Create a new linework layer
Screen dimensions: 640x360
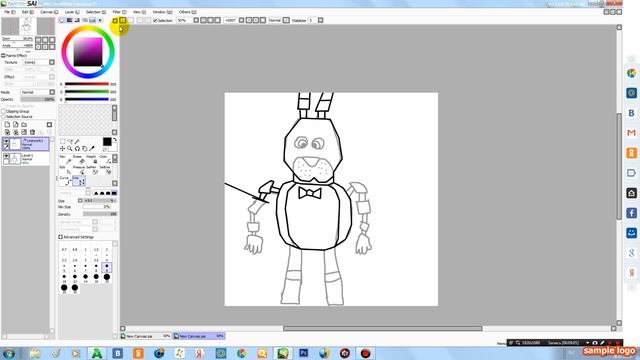point(16,124)
